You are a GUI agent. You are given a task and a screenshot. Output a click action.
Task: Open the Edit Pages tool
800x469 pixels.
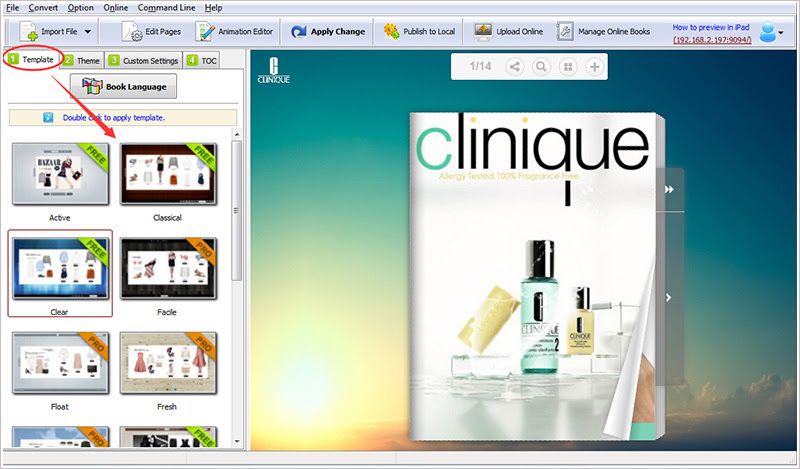pyautogui.click(x=151, y=32)
